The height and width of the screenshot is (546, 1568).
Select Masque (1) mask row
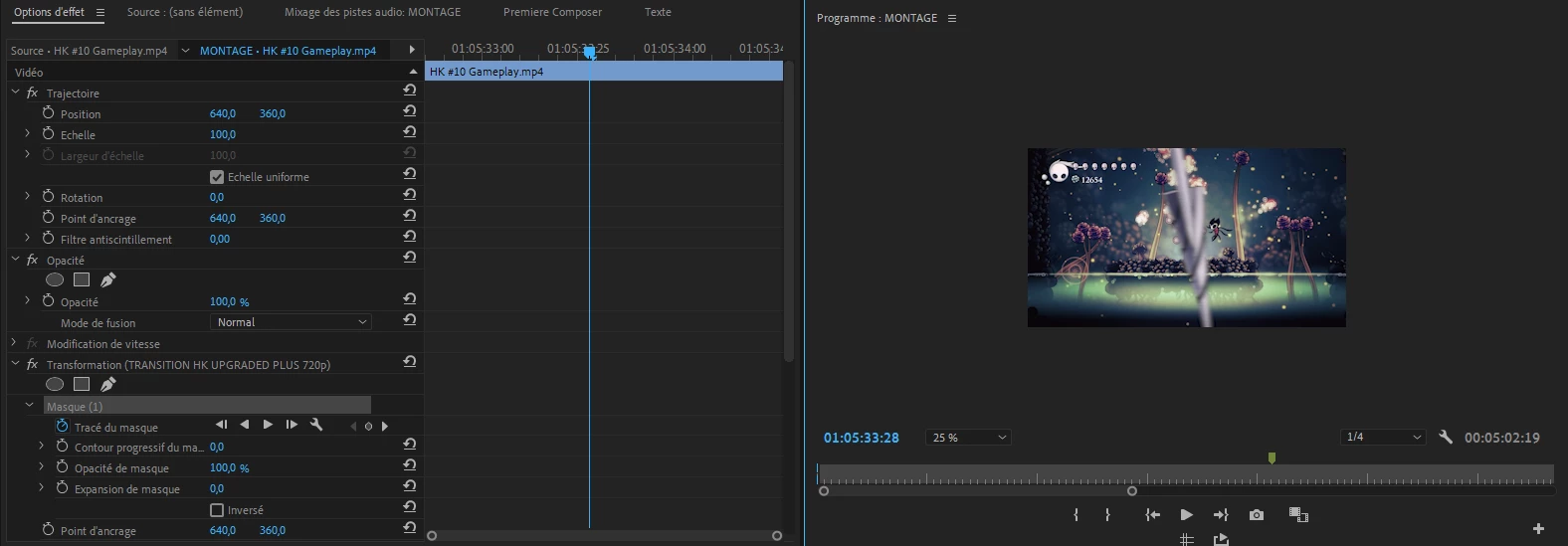[x=207, y=406]
